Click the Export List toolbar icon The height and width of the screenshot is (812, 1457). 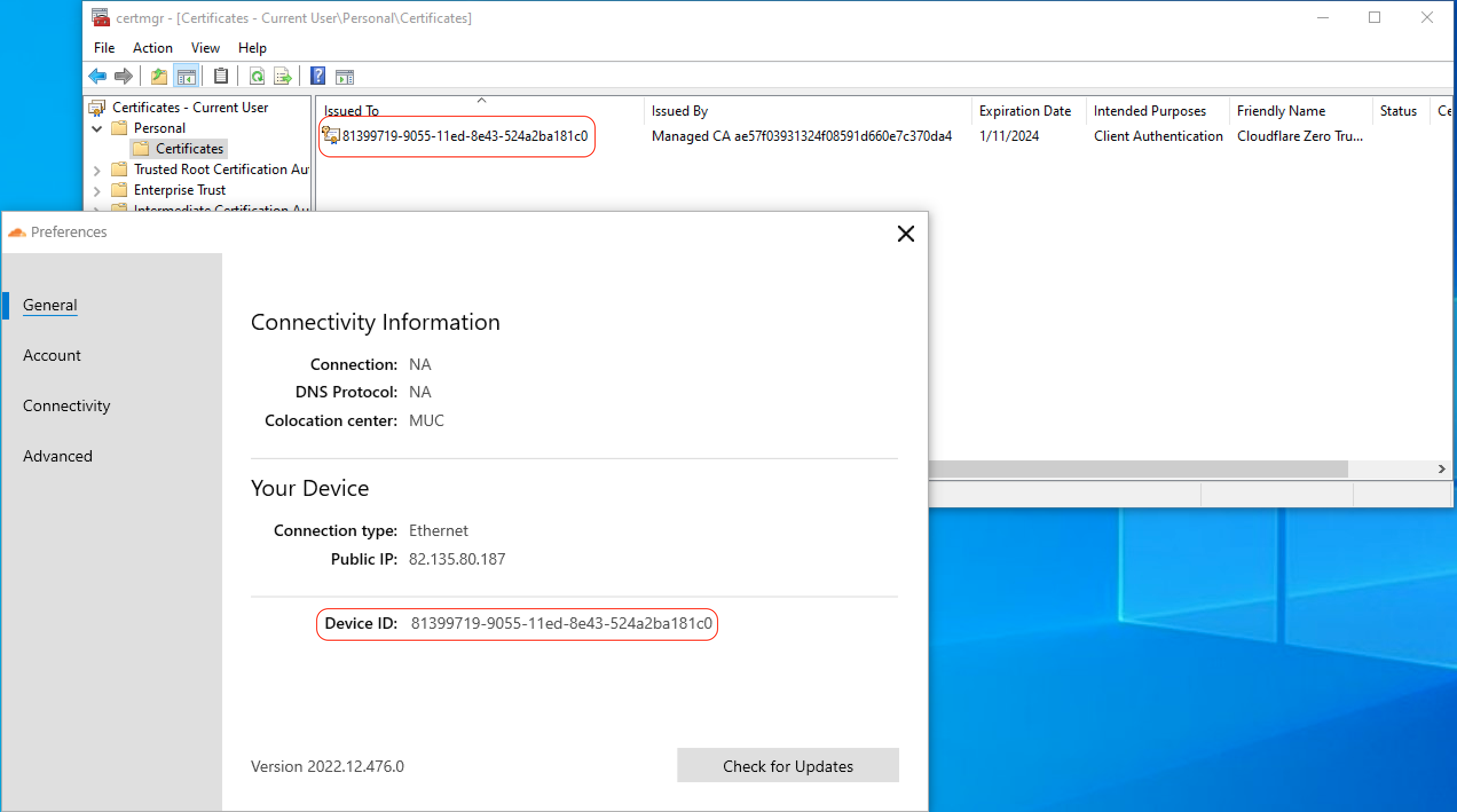282,76
